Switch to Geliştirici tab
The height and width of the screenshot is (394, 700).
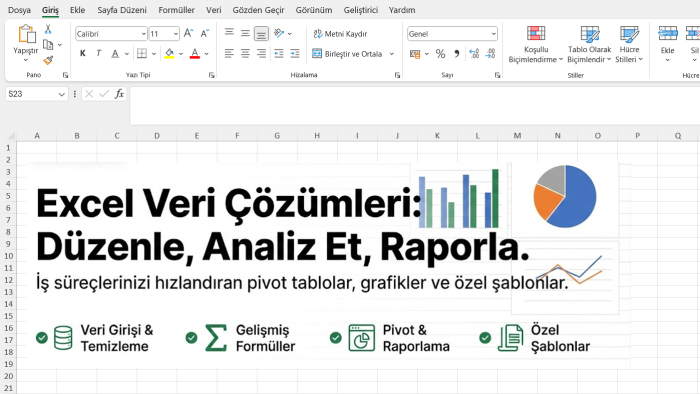(361, 10)
